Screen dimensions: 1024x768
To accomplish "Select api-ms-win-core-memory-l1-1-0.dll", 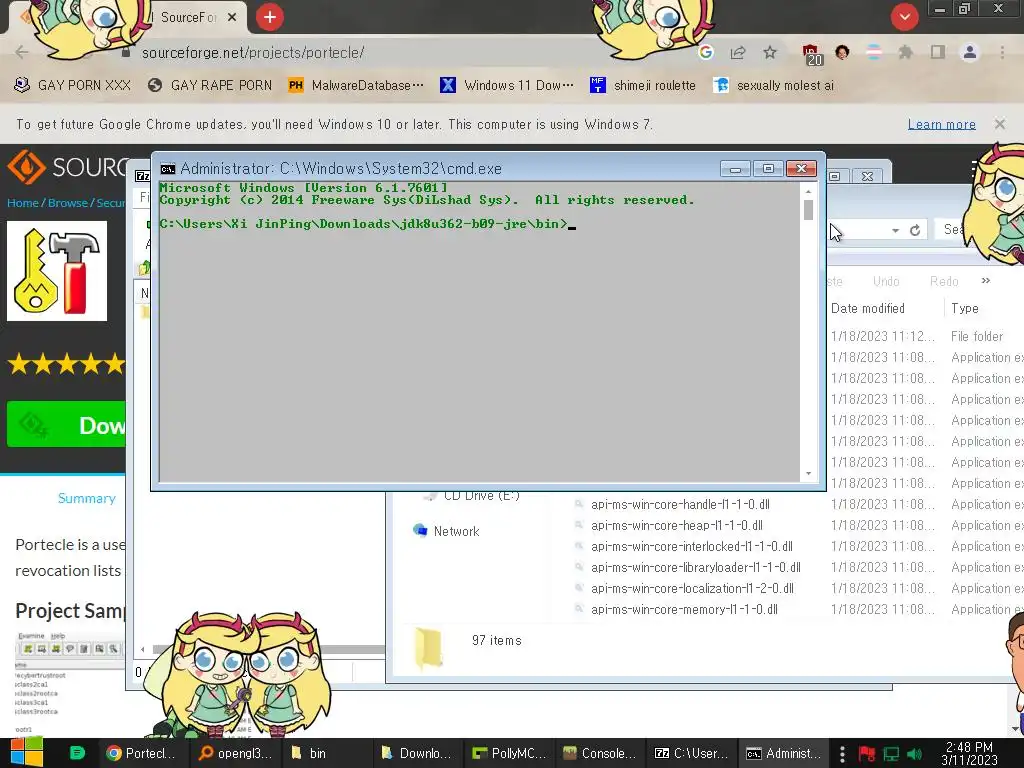I will point(684,609).
